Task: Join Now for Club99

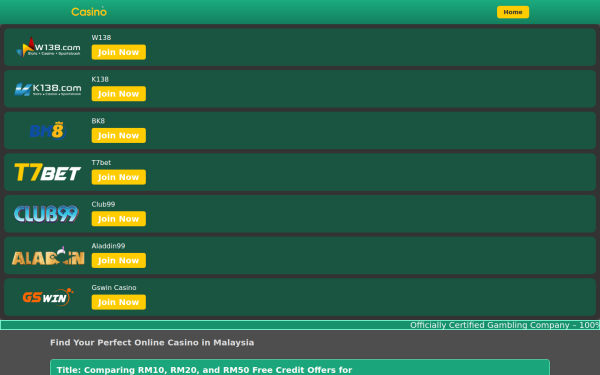Action: 119,219
